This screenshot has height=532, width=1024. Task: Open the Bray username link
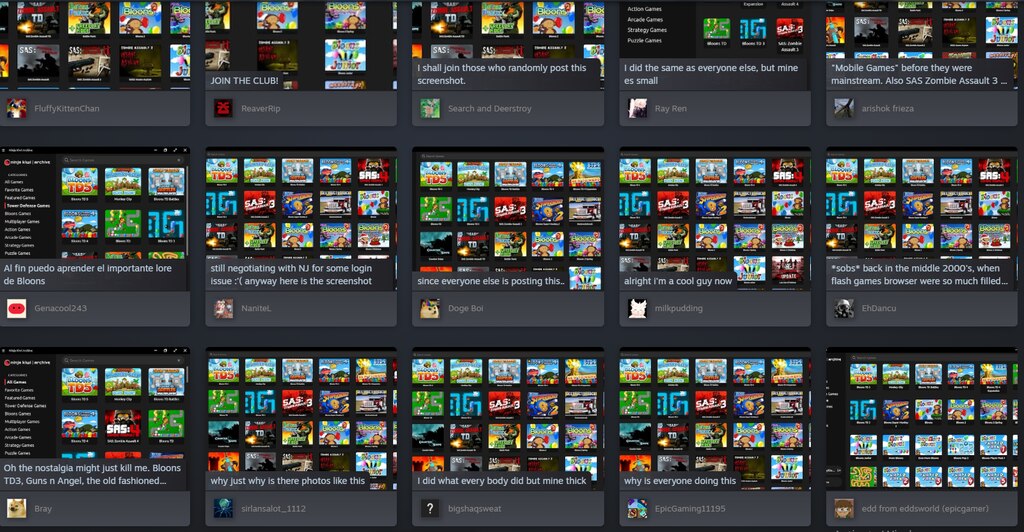point(44,509)
